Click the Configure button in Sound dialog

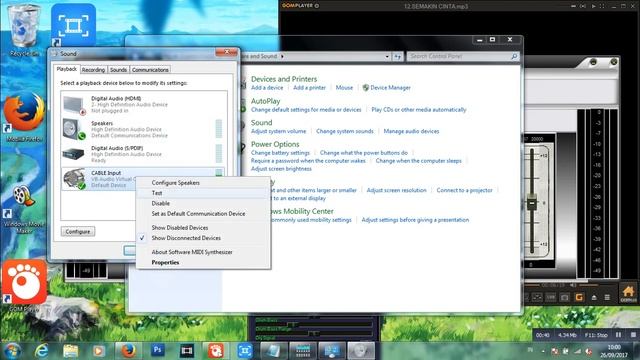click(78, 231)
